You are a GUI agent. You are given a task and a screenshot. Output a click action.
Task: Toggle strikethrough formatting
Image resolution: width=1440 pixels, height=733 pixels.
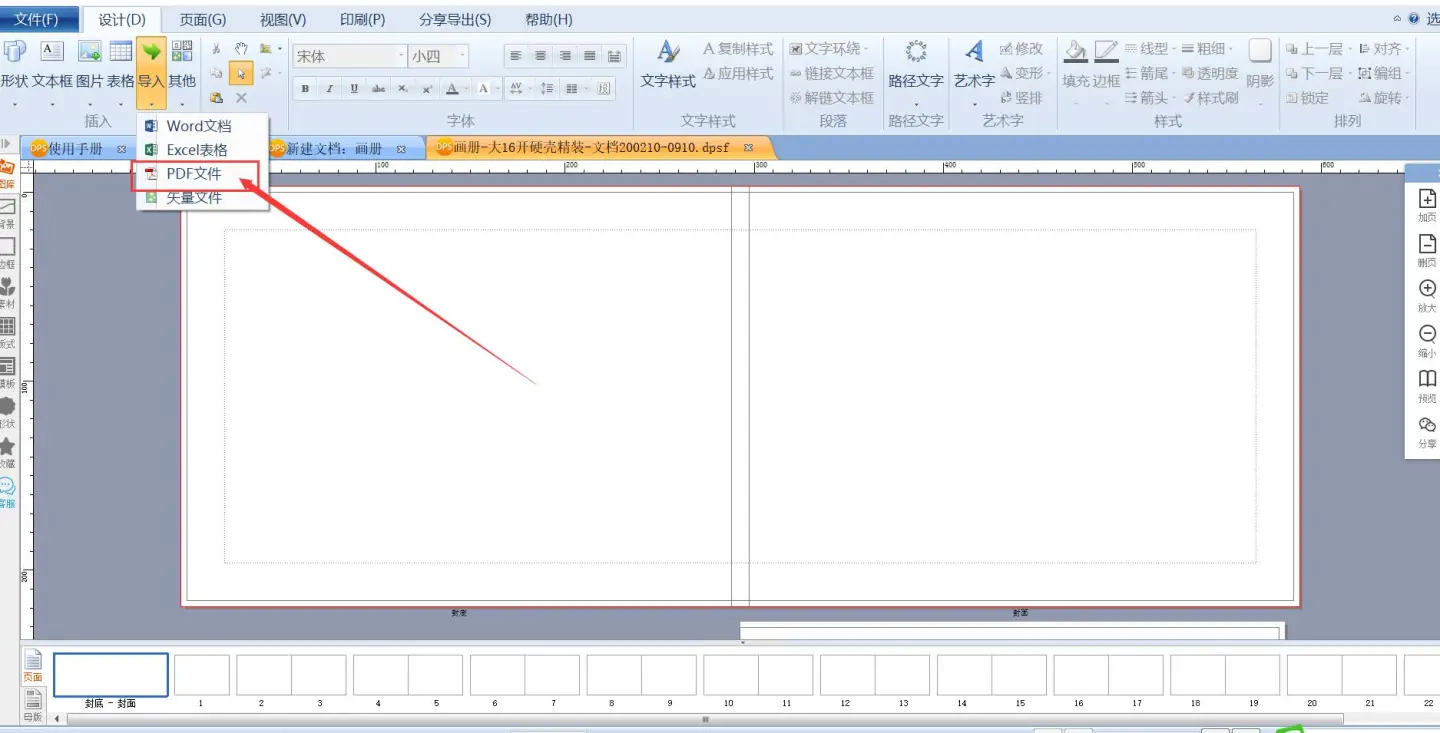[x=378, y=89]
